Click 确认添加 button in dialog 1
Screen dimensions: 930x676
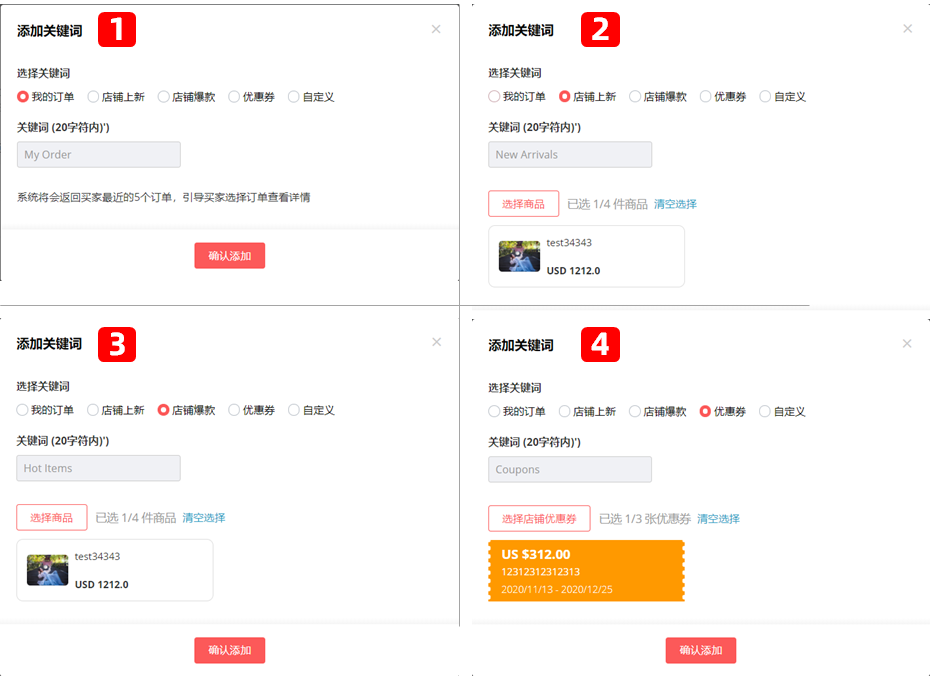(229, 255)
